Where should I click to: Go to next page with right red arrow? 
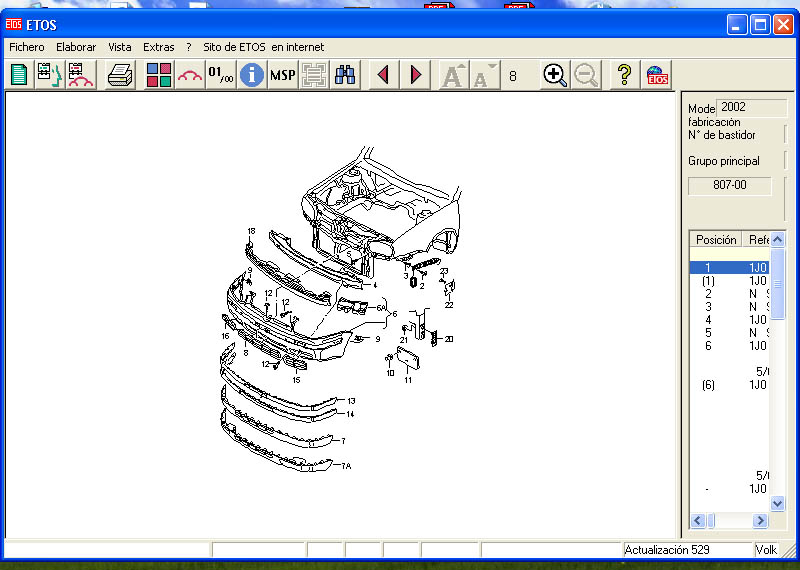(x=416, y=75)
